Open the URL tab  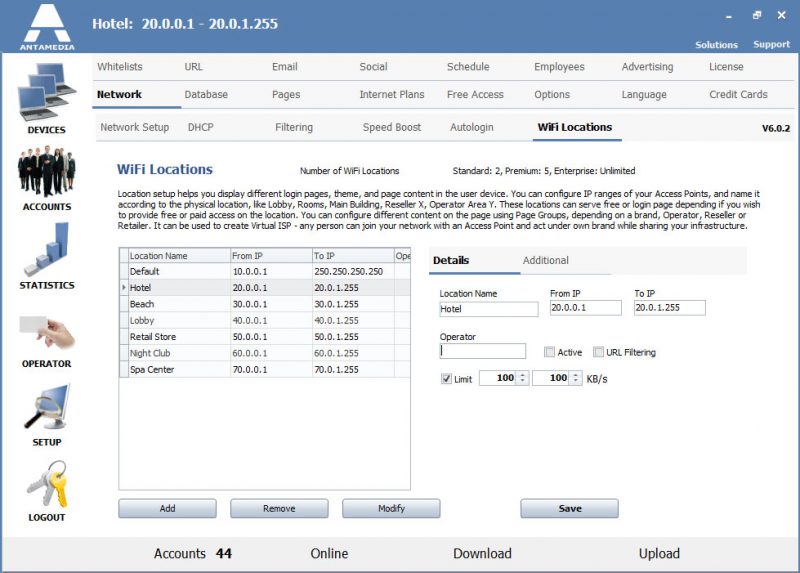click(193, 66)
